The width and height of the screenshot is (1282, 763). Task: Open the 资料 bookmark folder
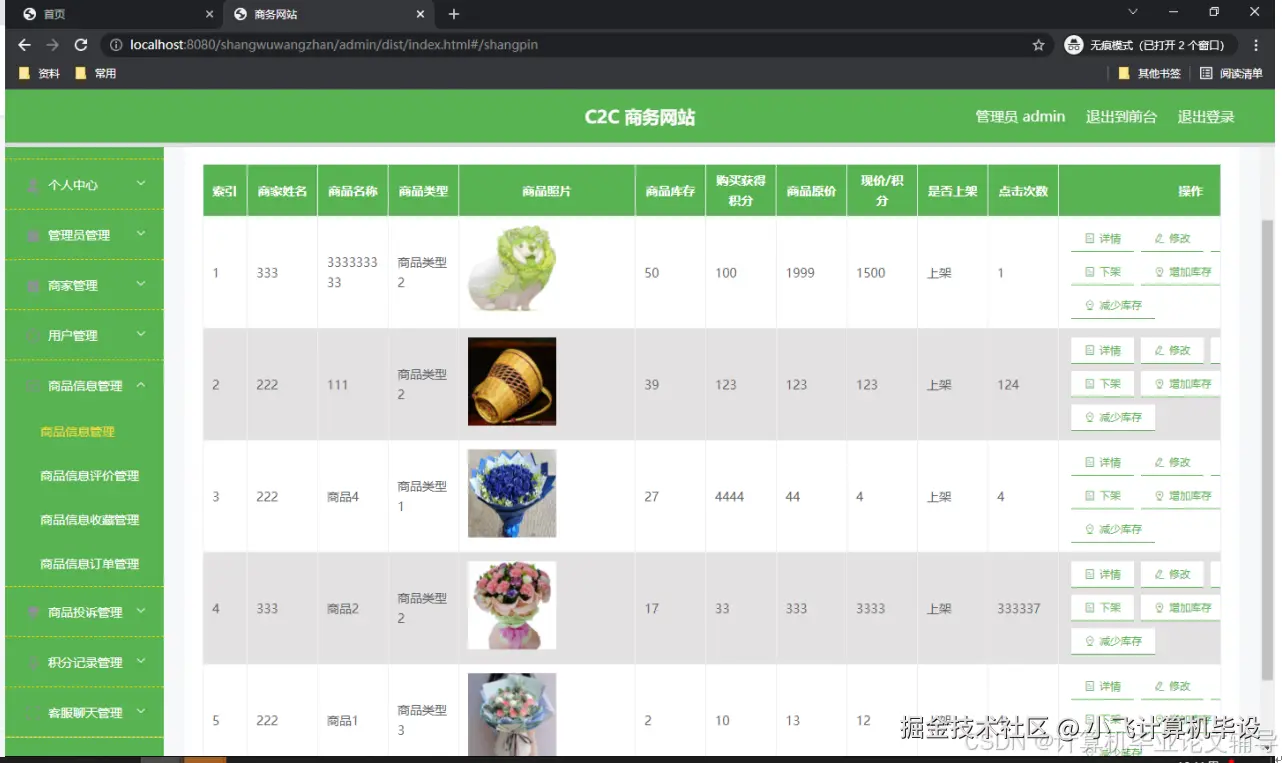[40, 73]
